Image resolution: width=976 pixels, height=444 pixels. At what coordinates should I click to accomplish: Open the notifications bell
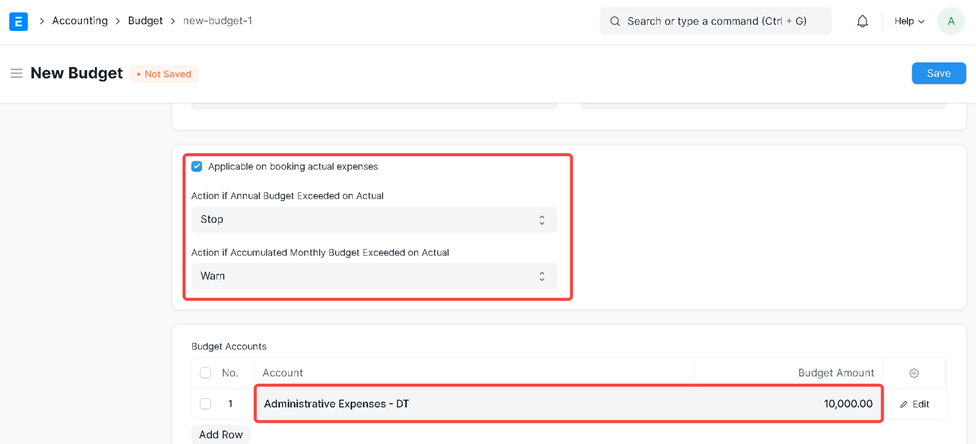(862, 21)
